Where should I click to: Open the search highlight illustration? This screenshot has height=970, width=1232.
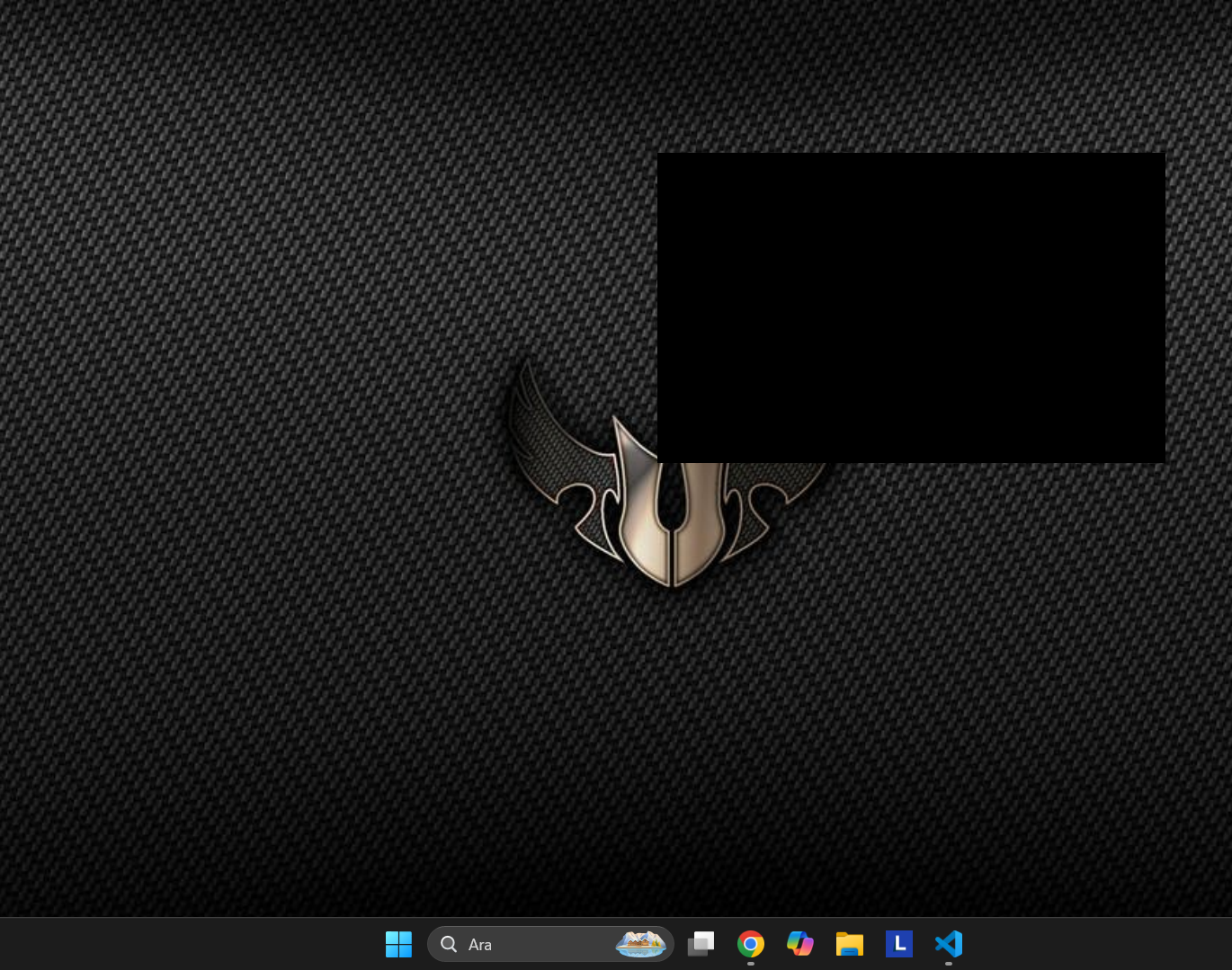pos(640,944)
